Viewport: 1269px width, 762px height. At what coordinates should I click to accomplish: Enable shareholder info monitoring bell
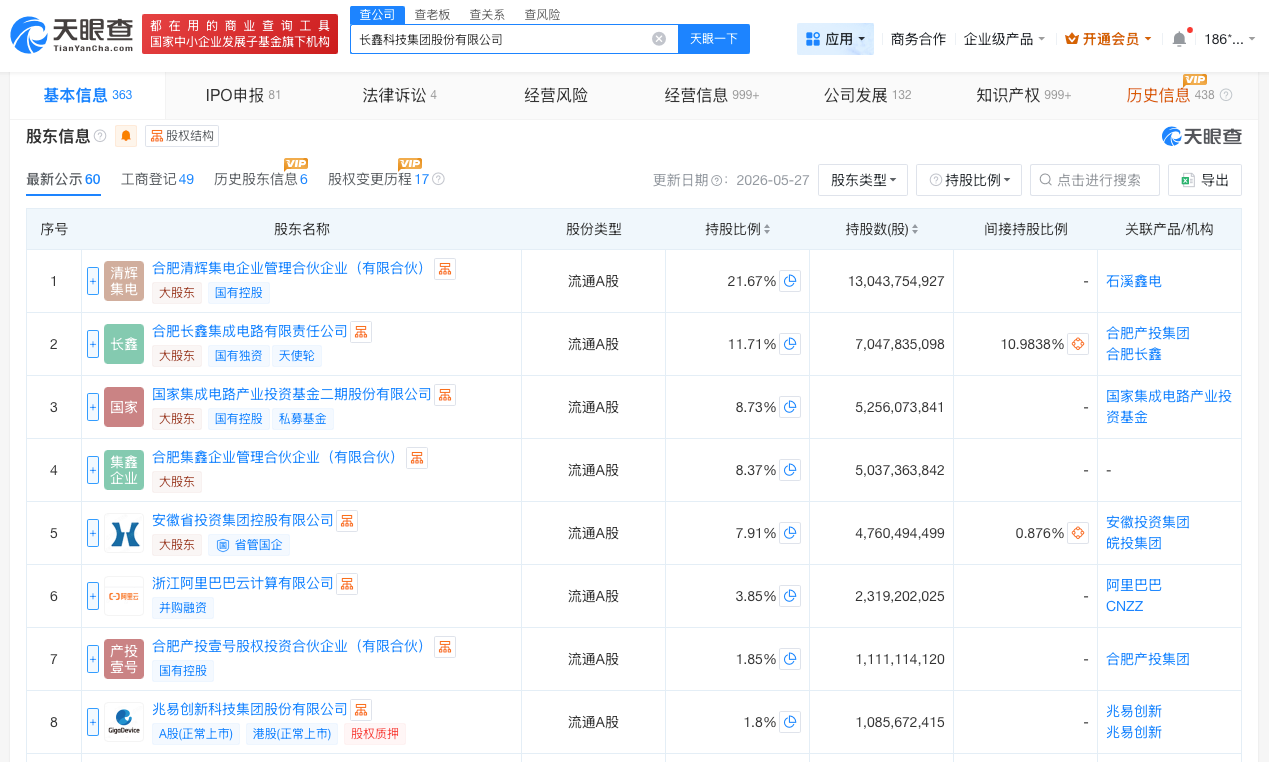click(127, 136)
